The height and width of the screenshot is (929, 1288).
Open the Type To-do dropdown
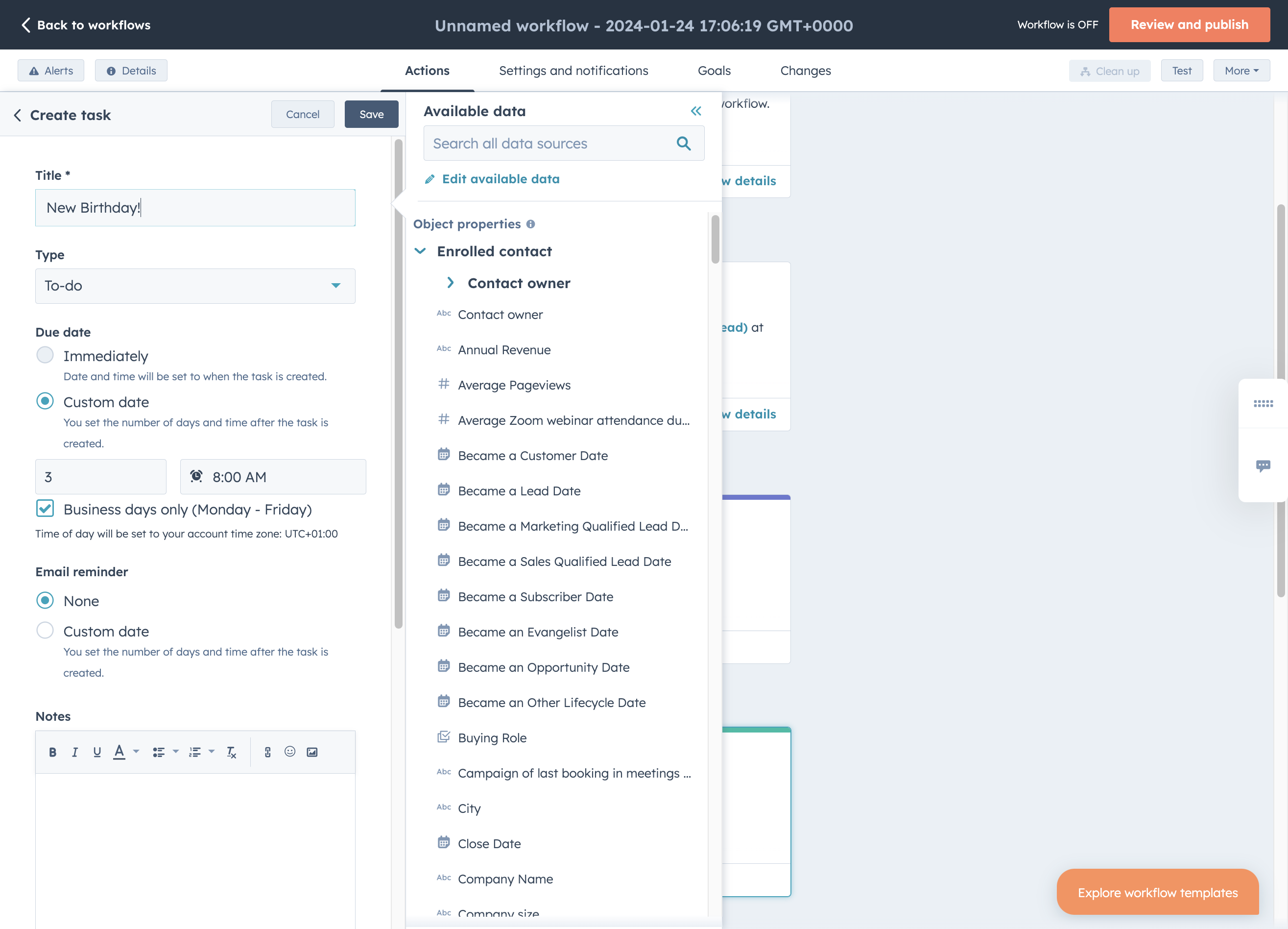coord(195,286)
